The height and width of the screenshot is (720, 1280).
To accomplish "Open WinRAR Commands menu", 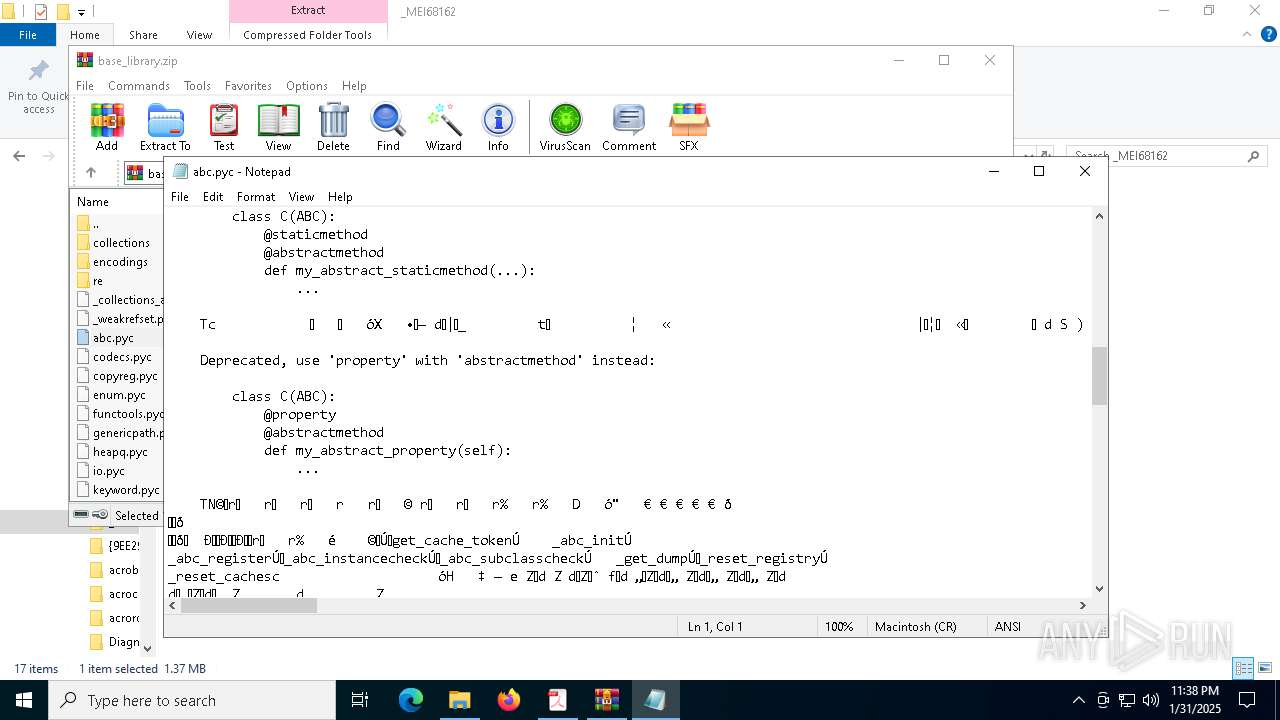I will tap(139, 86).
